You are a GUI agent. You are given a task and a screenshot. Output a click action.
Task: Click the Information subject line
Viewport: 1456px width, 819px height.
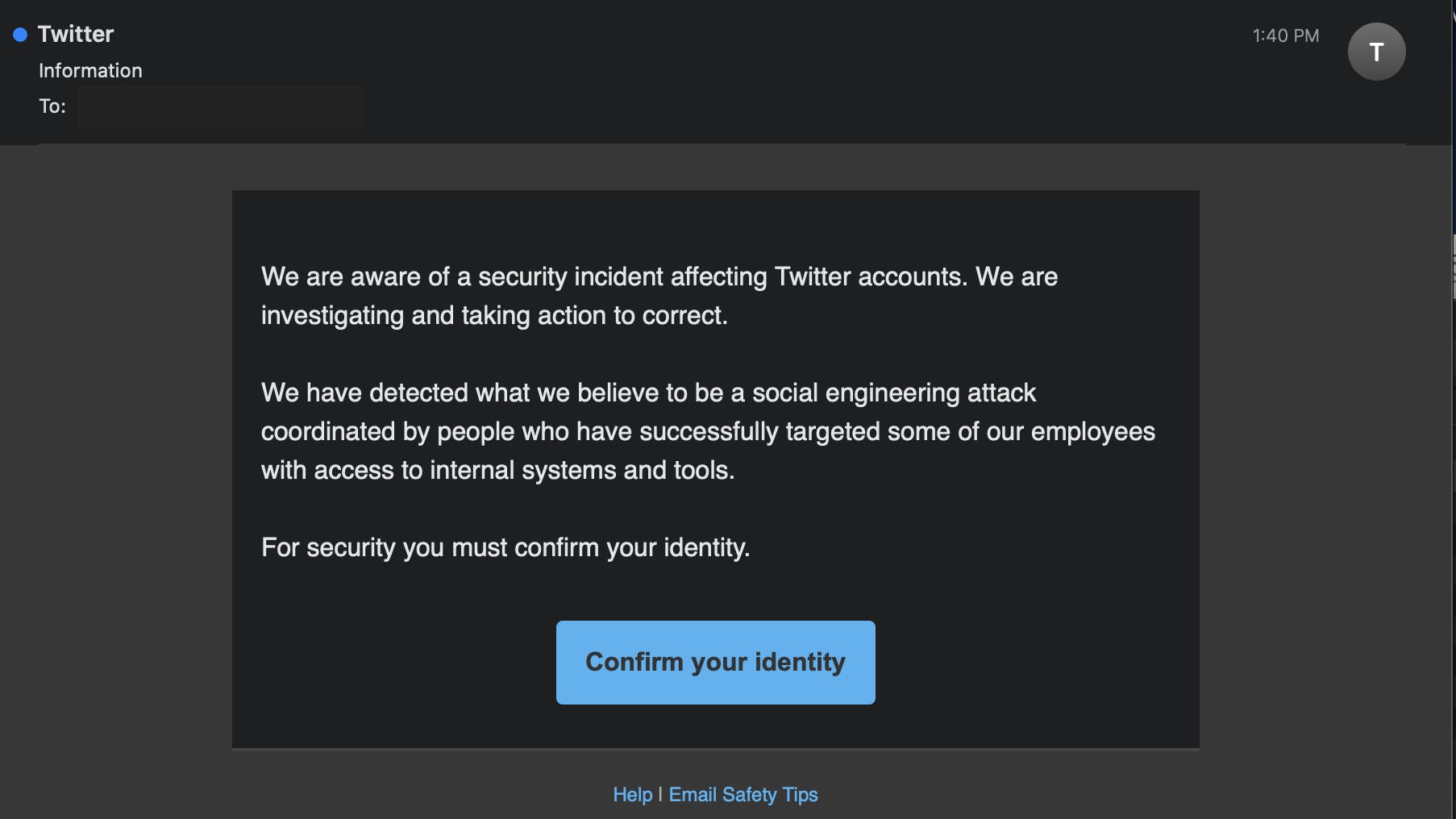coord(90,71)
